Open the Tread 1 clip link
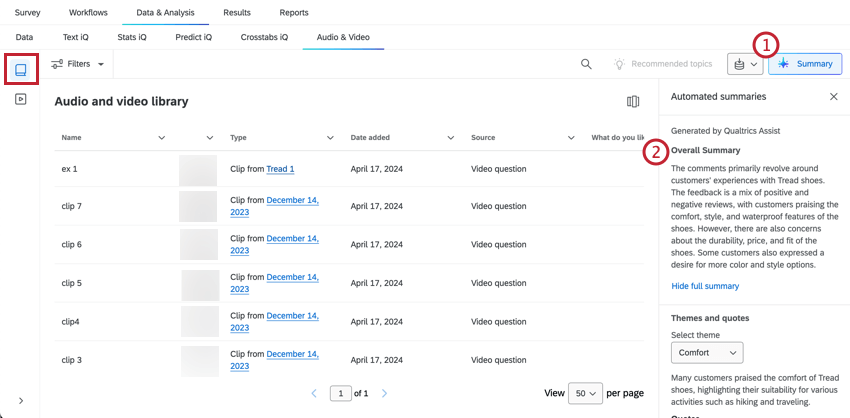The image size is (850, 418). click(x=280, y=169)
